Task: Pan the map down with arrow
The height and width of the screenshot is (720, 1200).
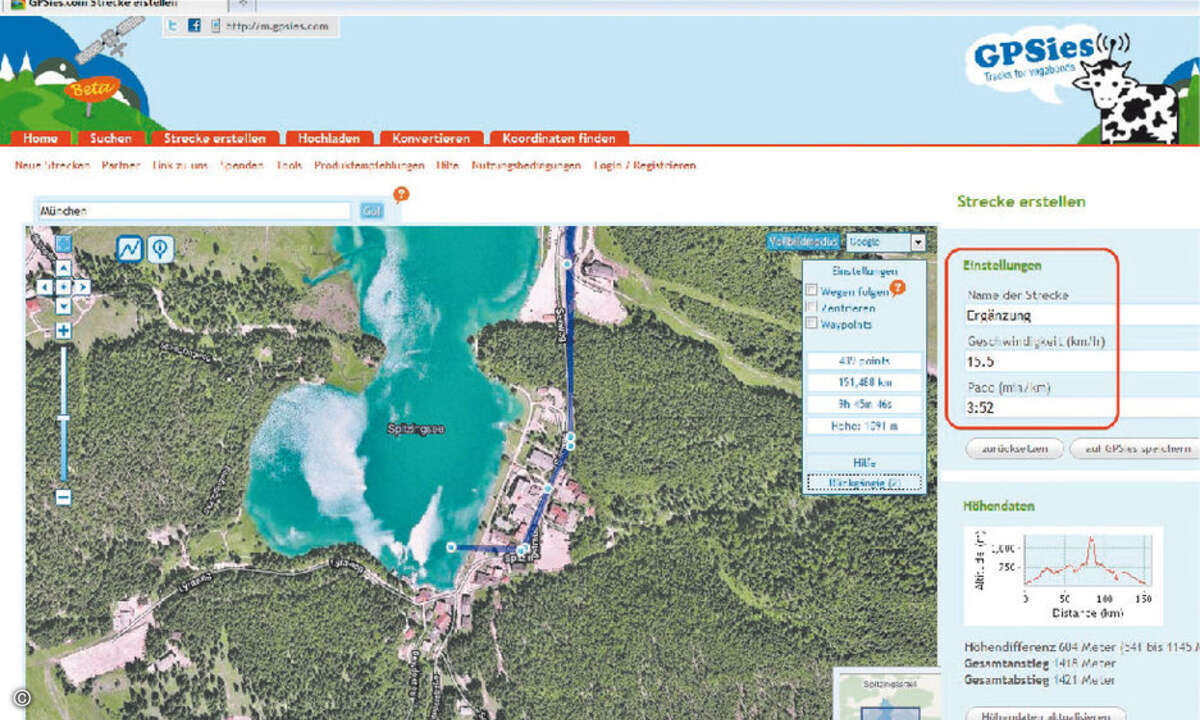Action: pos(63,306)
